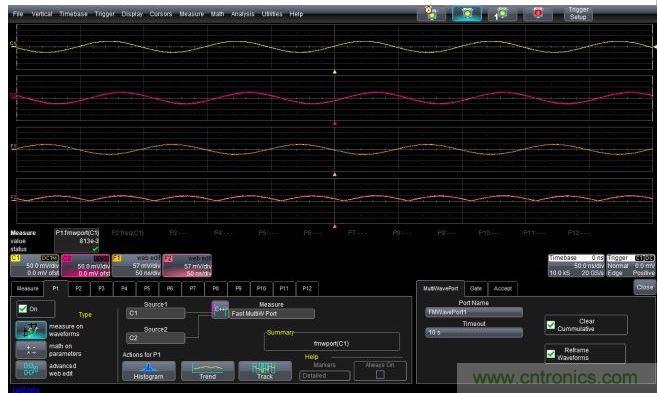Switch to the Gate tab

pyautogui.click(x=476, y=288)
